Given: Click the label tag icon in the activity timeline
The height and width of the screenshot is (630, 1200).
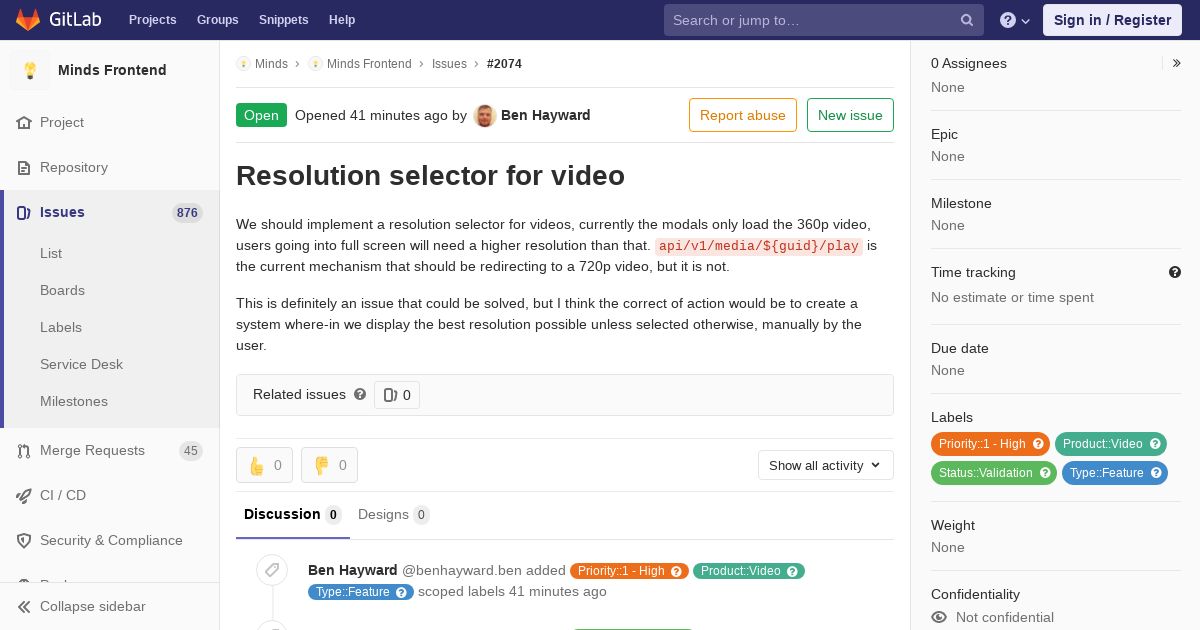Looking at the screenshot, I should pyautogui.click(x=272, y=570).
